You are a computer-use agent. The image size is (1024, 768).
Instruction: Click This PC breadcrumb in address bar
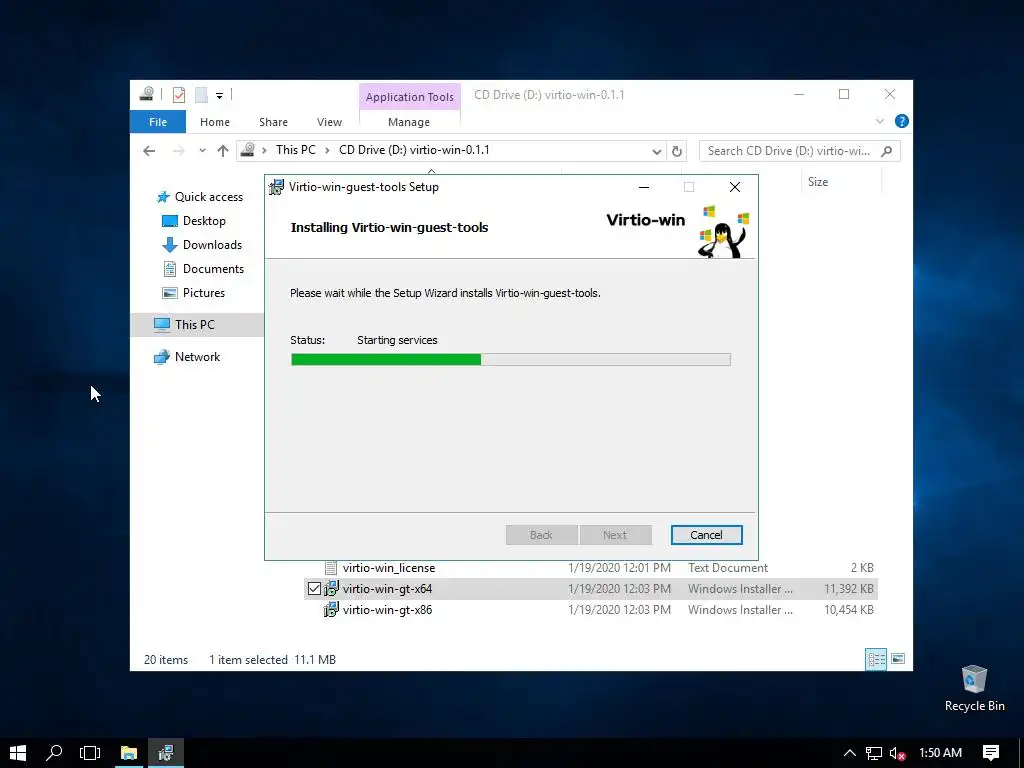coord(295,150)
